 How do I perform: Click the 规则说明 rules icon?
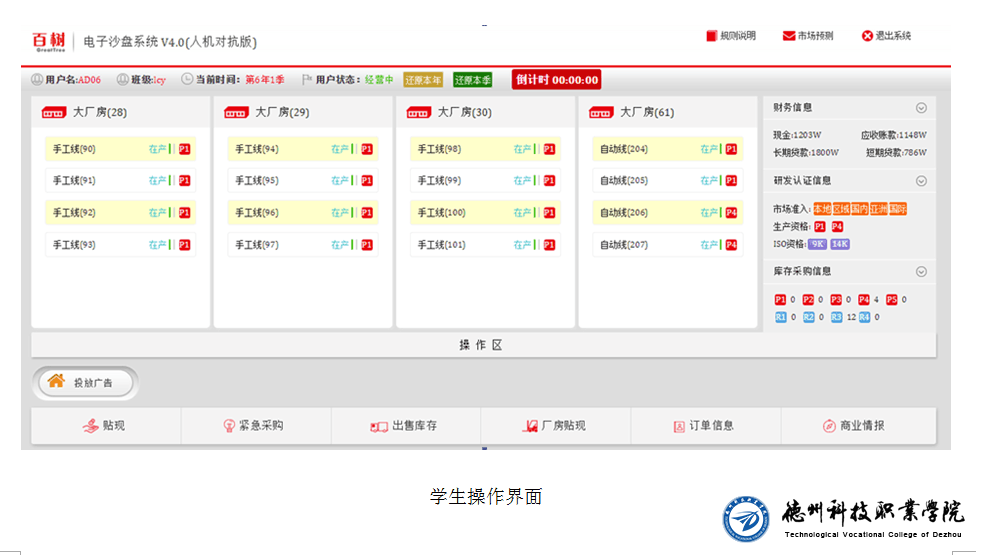coord(712,36)
